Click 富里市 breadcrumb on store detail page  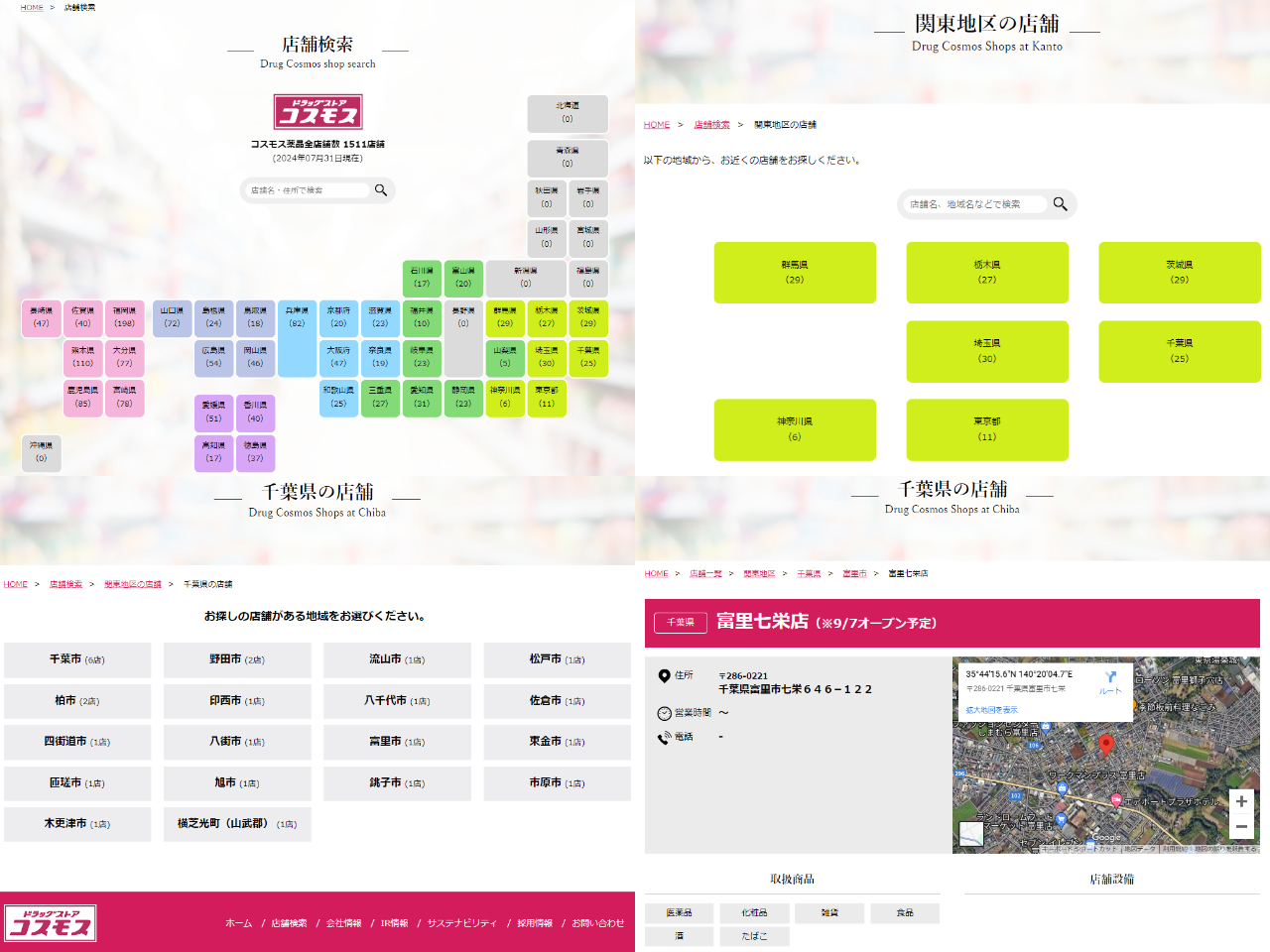(854, 574)
